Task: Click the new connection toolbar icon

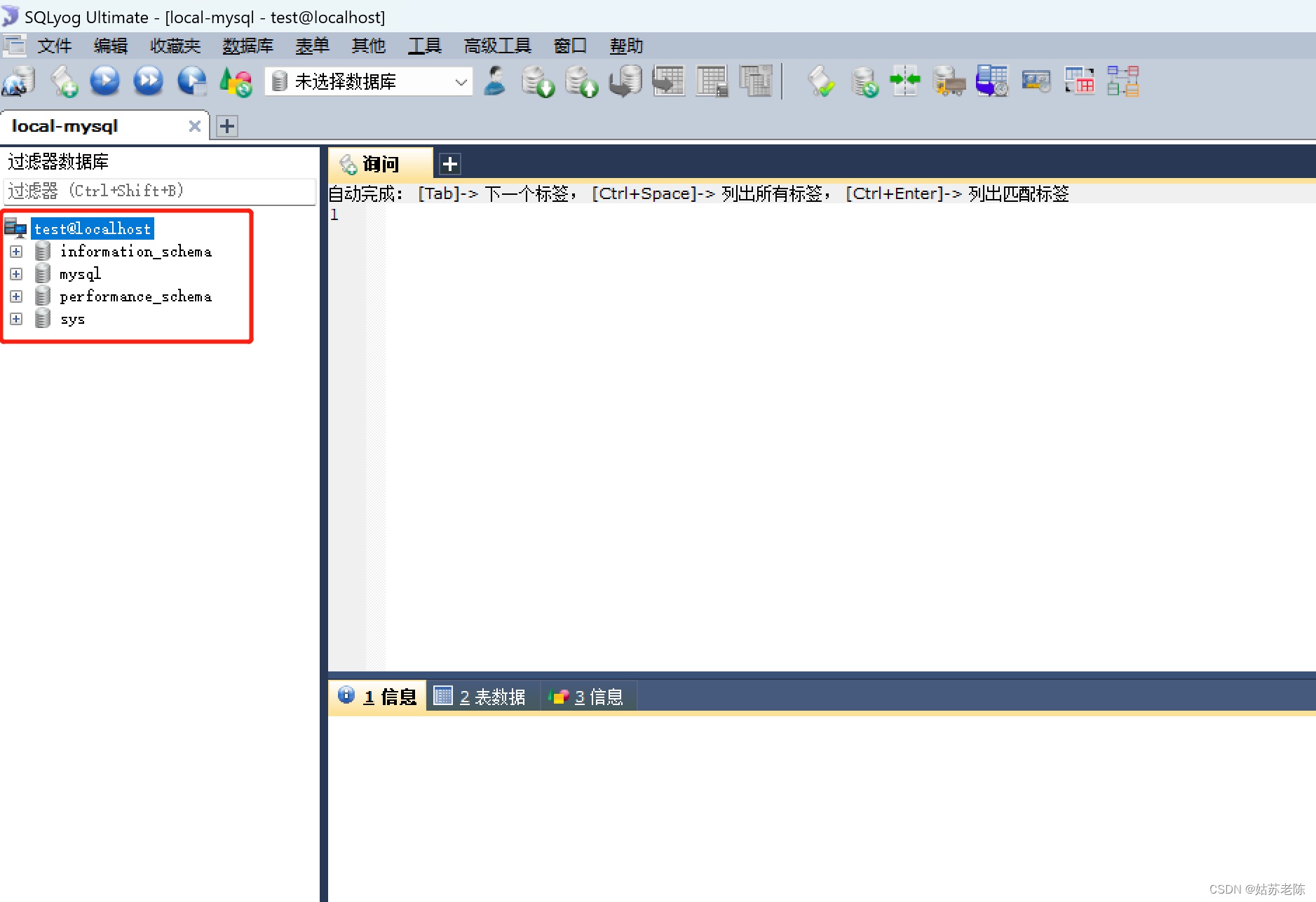Action: click(19, 81)
